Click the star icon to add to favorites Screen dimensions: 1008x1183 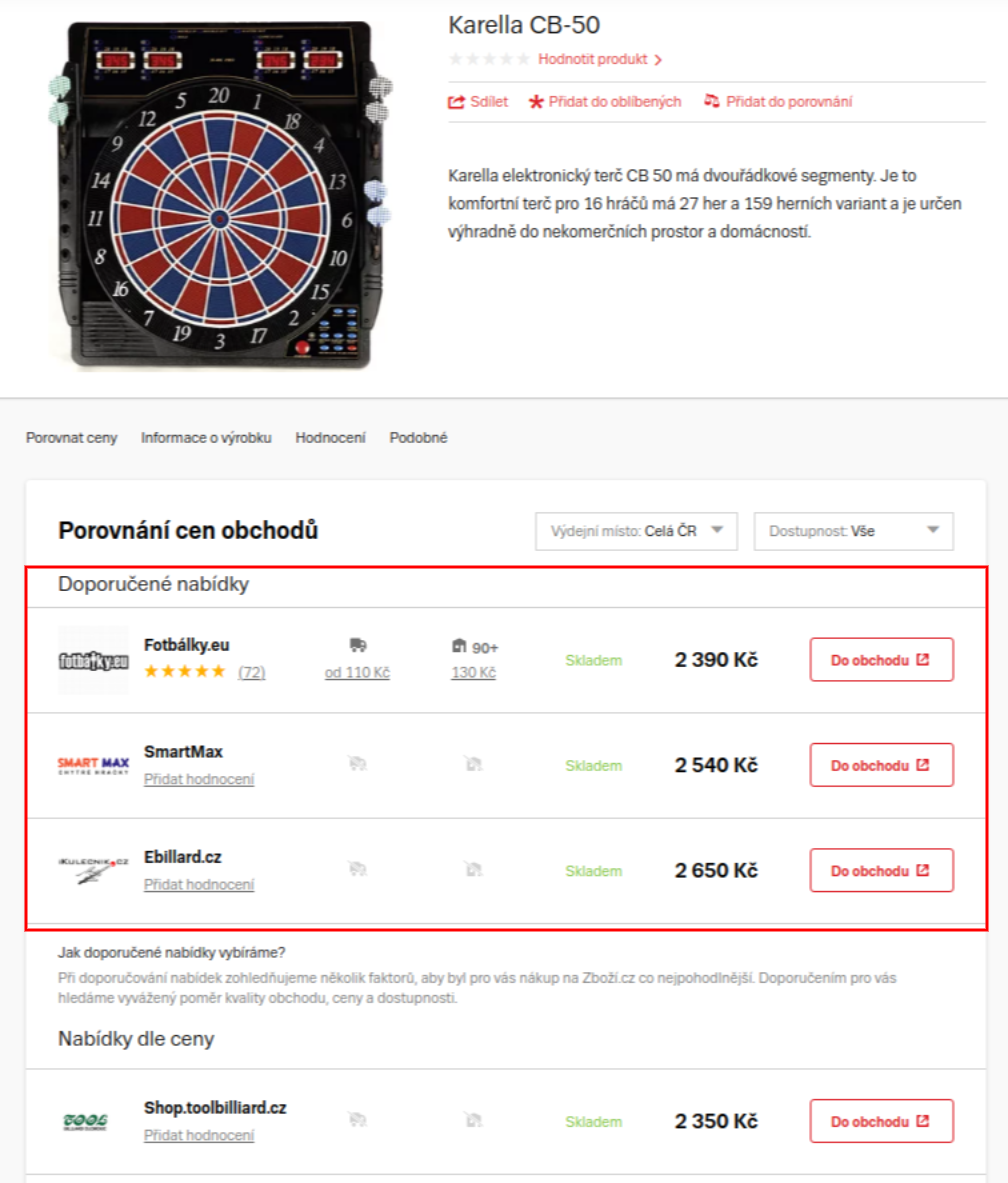click(536, 101)
